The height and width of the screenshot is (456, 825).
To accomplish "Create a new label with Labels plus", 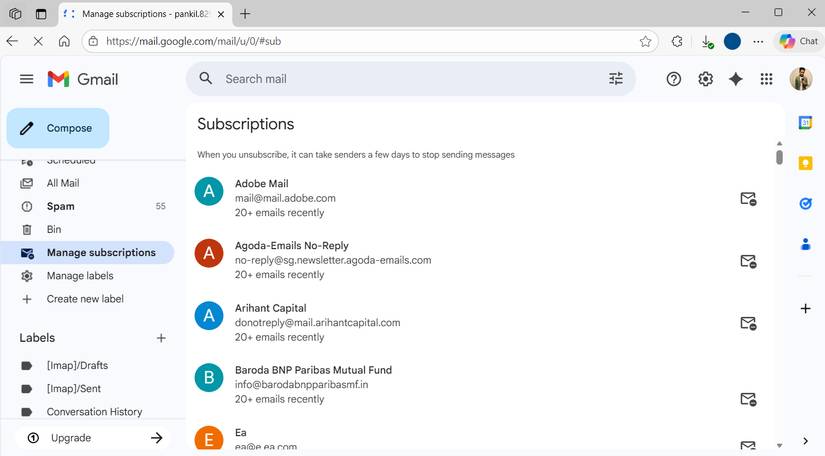I will coord(161,338).
